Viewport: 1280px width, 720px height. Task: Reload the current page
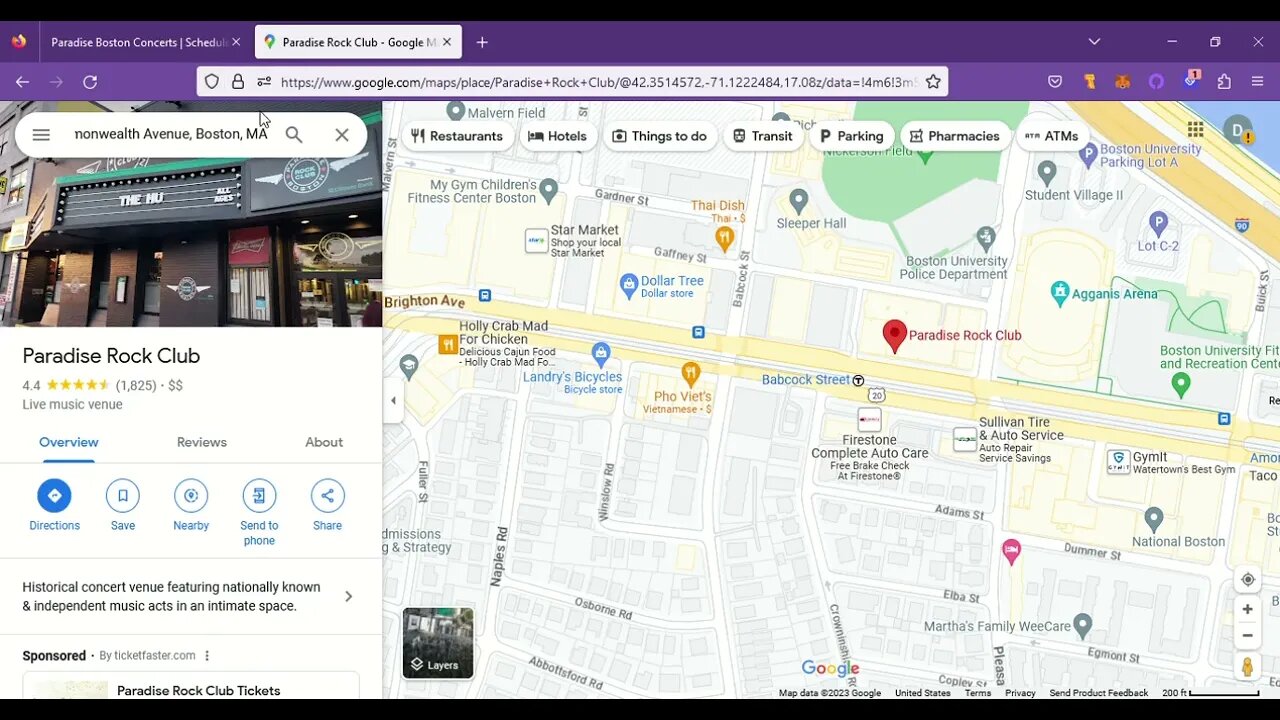(90, 82)
